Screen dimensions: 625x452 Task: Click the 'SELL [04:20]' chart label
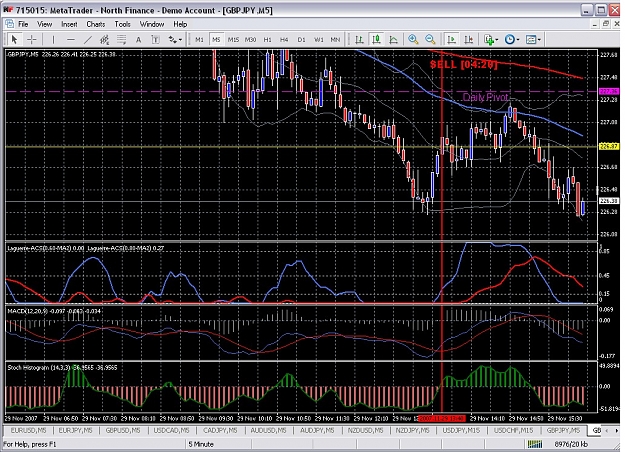coord(464,65)
